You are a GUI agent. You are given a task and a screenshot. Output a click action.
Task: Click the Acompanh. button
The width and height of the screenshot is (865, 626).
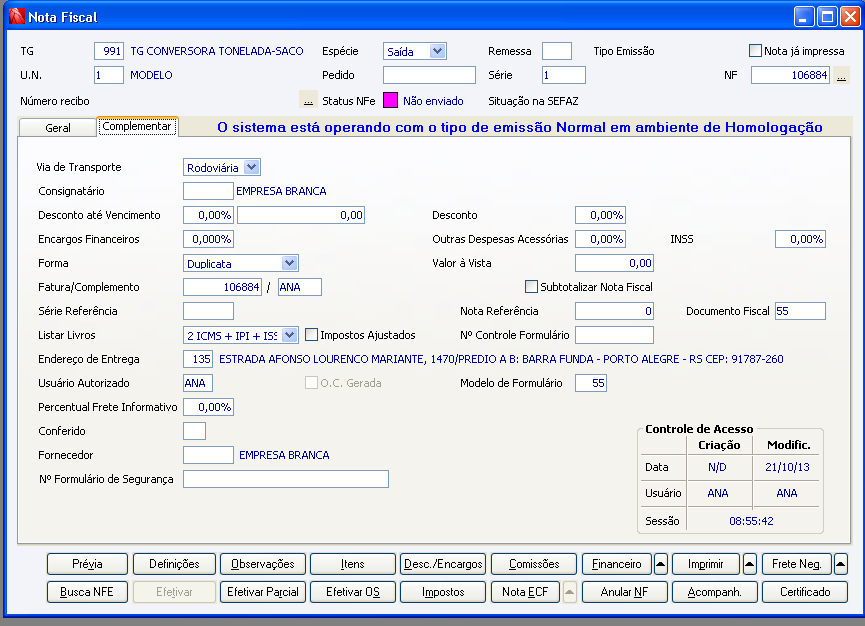tap(714, 592)
